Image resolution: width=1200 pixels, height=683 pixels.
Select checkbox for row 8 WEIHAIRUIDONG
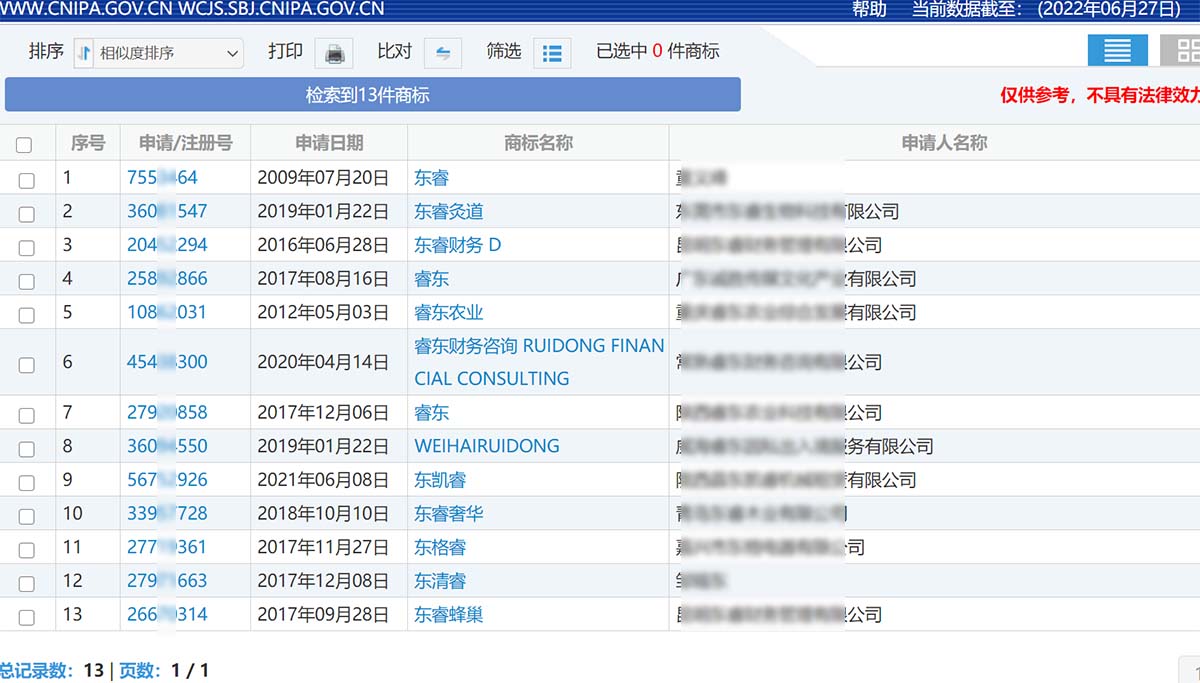tap(27, 448)
